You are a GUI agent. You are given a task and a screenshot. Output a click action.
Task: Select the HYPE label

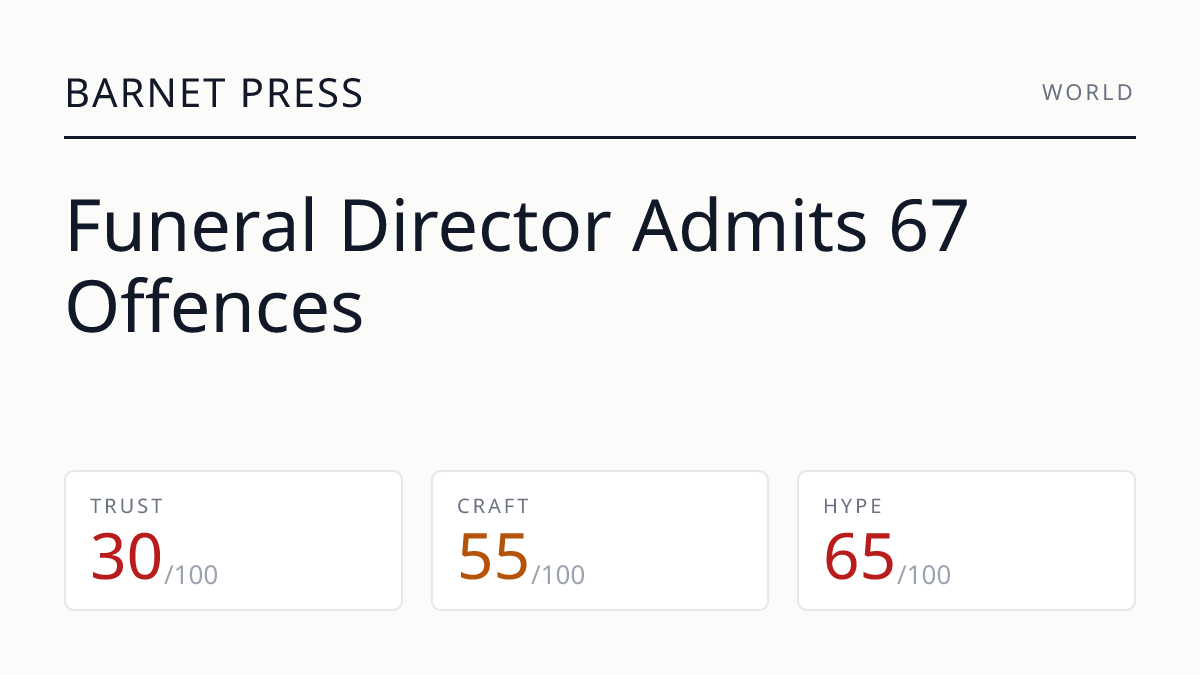[x=853, y=507]
